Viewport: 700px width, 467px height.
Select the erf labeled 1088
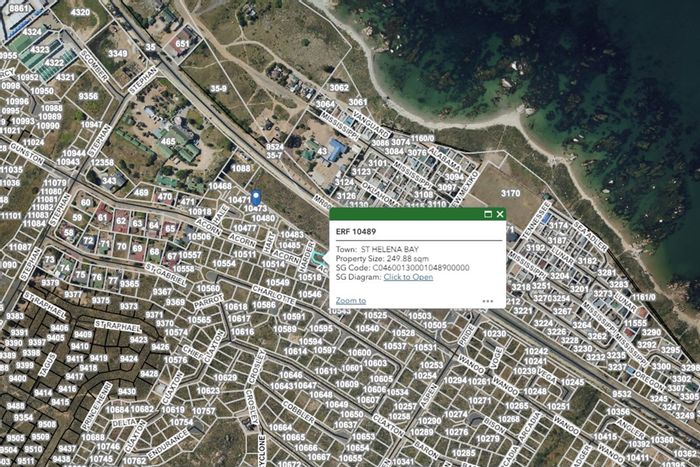pyautogui.click(x=242, y=168)
